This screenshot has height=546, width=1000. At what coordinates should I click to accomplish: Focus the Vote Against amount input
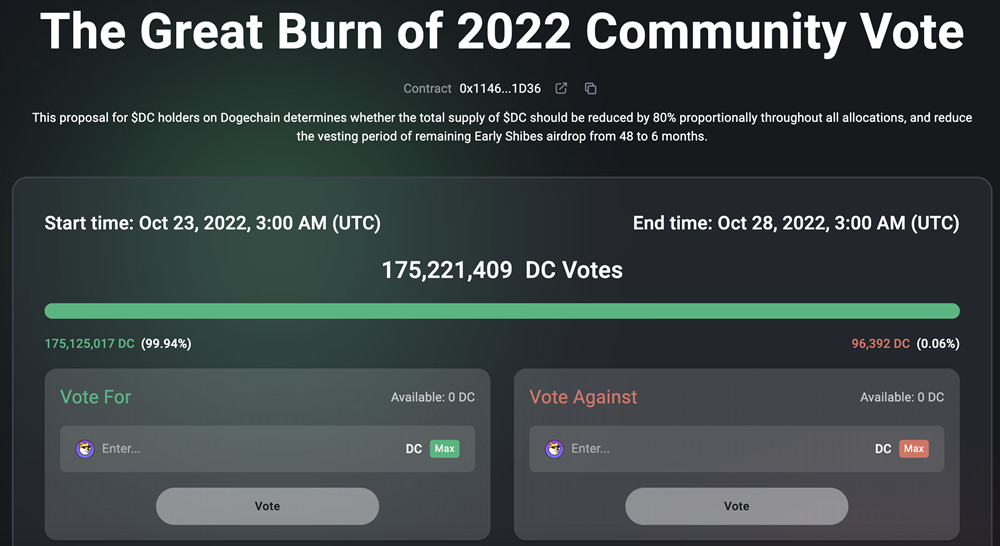point(710,449)
